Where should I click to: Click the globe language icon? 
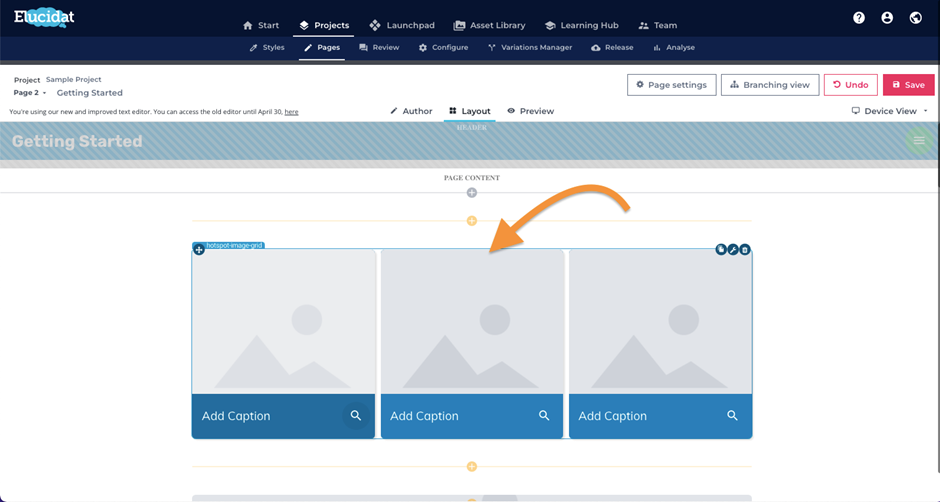(915, 18)
